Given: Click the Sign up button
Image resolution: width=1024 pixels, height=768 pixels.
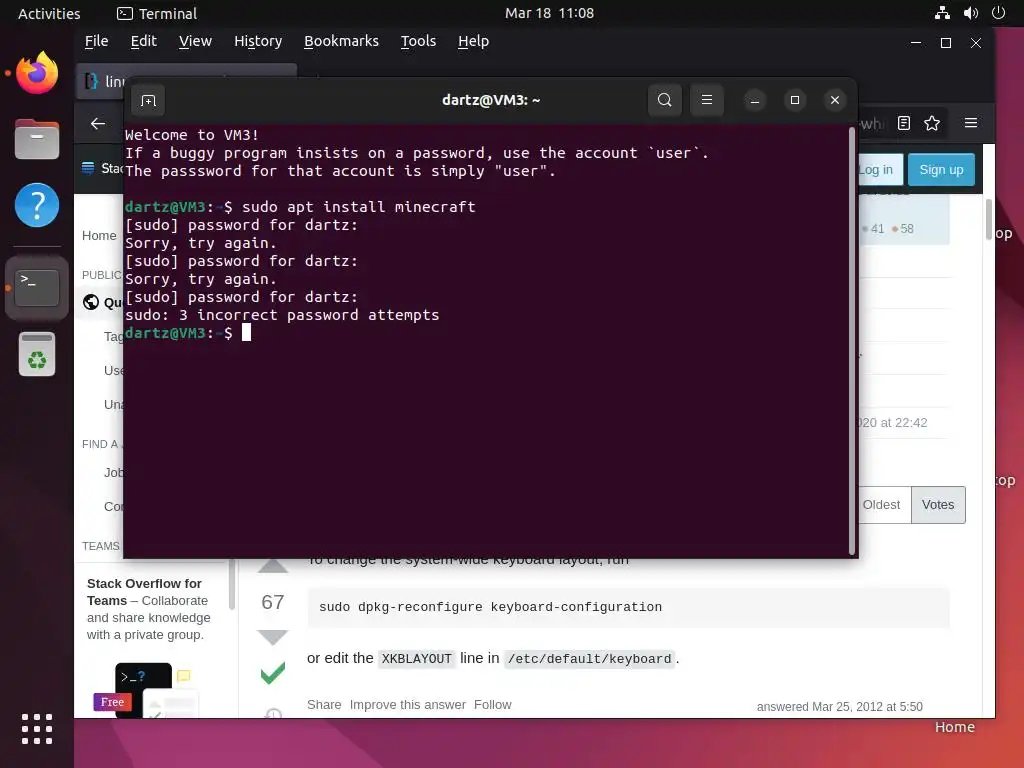Looking at the screenshot, I should pos(941,170).
